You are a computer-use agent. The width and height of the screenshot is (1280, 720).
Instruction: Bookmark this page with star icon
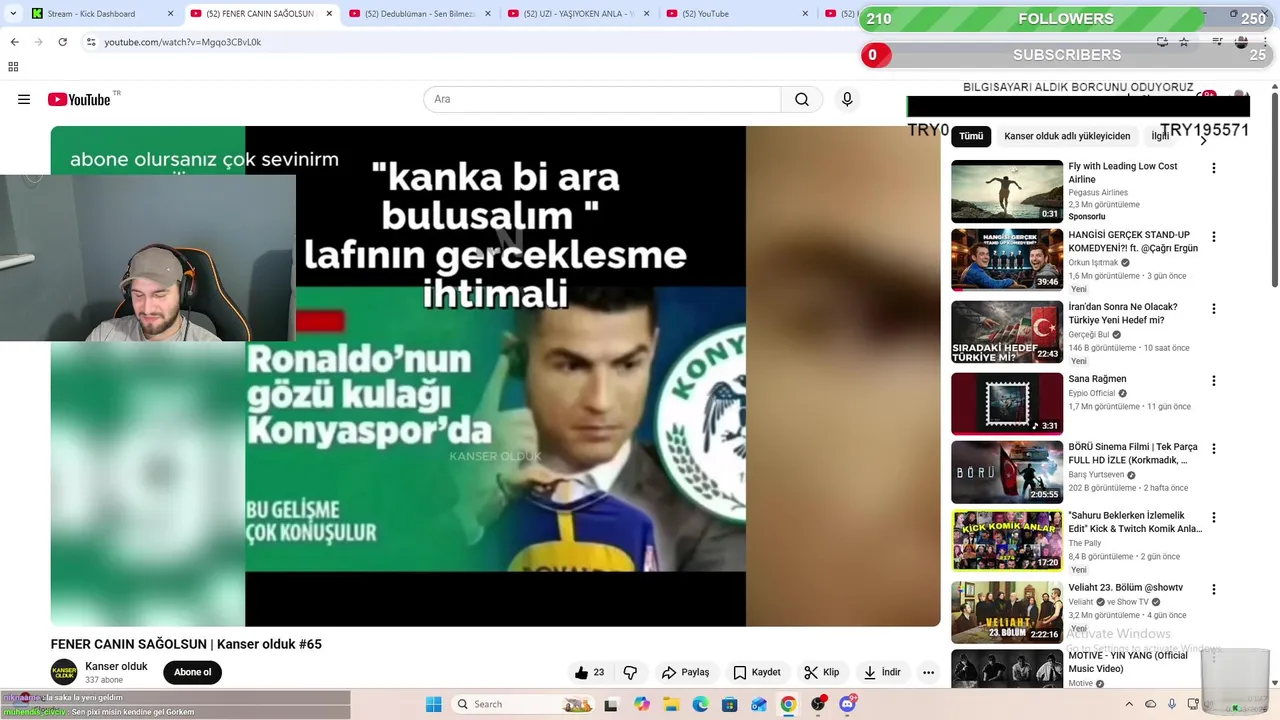point(1184,42)
